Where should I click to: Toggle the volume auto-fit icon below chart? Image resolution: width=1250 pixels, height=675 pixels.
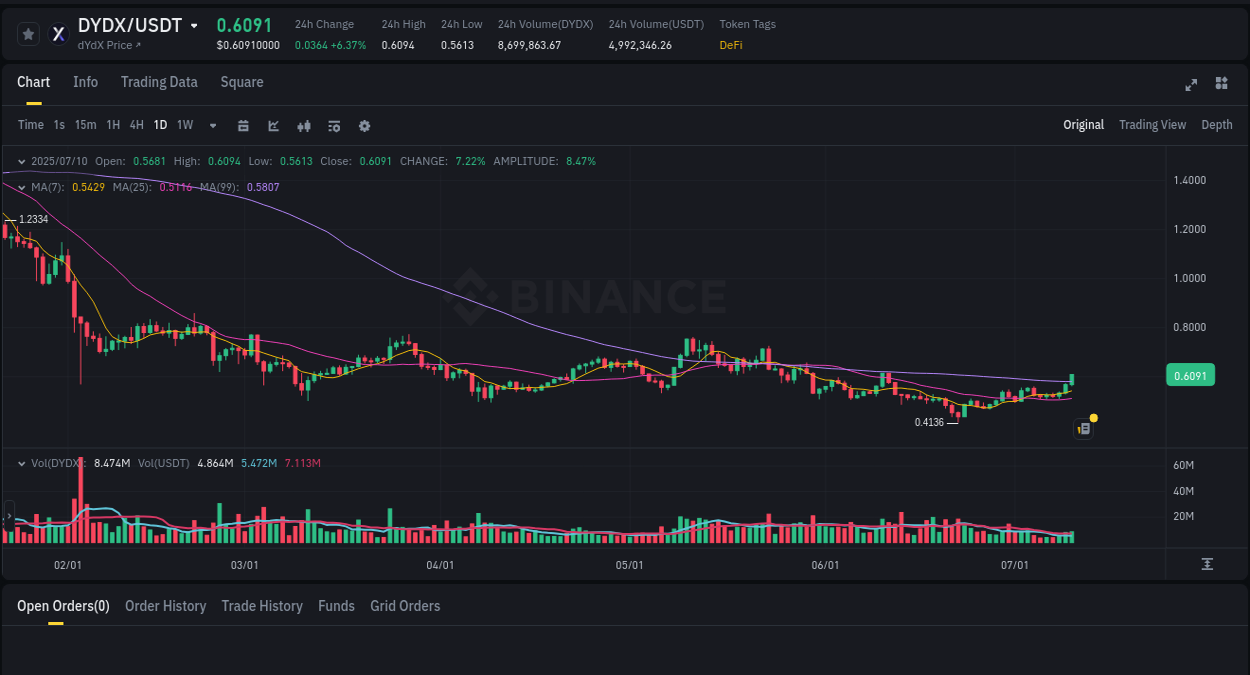click(x=1208, y=563)
